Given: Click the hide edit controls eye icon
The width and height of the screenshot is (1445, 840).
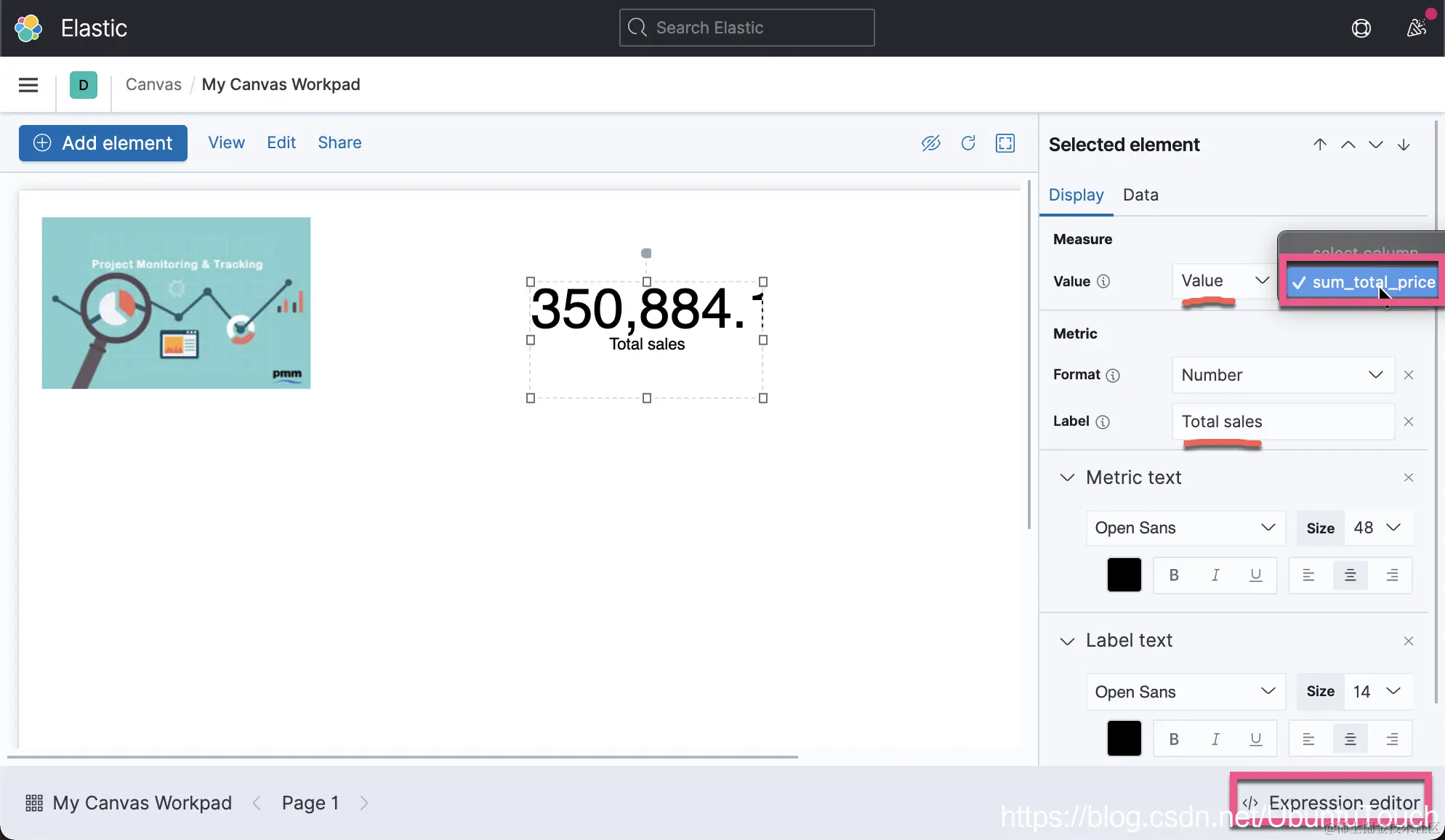Looking at the screenshot, I should point(930,143).
